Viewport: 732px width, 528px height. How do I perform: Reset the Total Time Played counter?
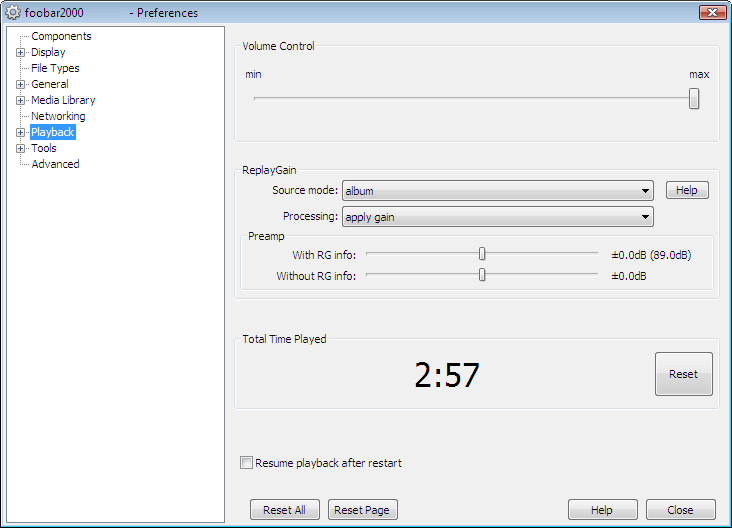point(683,374)
